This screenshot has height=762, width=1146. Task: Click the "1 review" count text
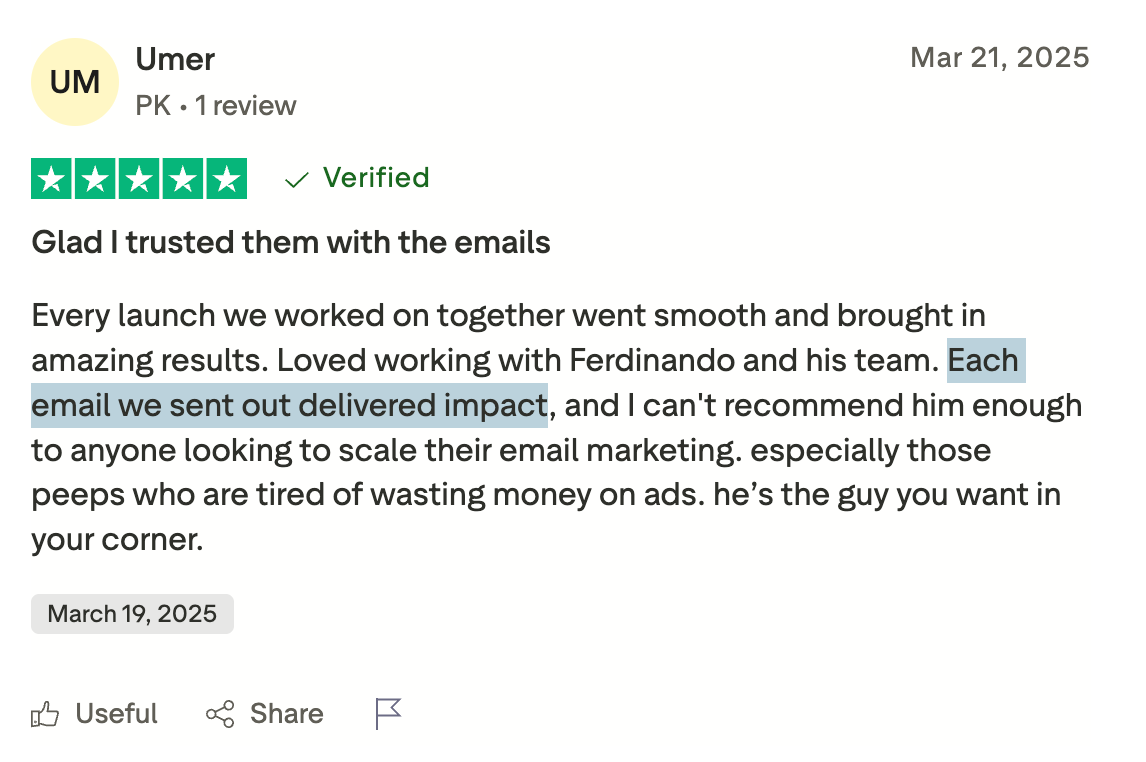(x=246, y=106)
